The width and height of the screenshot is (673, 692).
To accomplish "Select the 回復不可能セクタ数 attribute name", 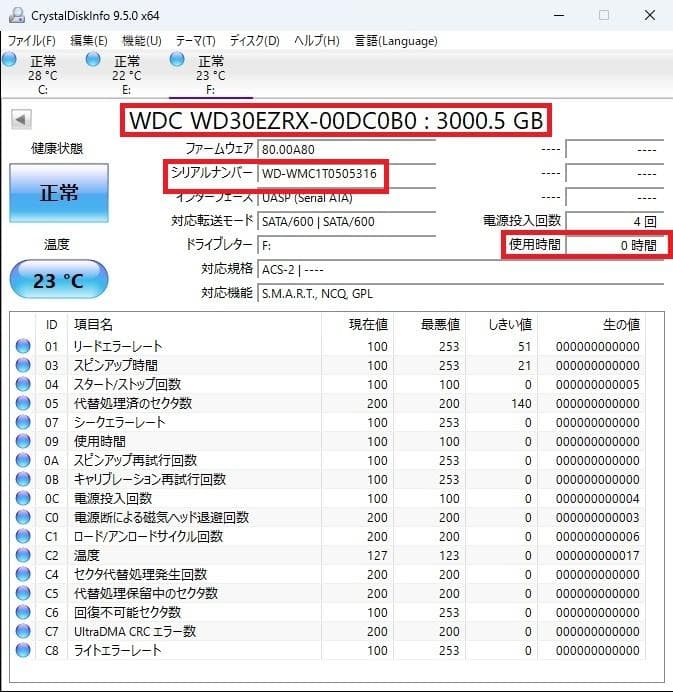I will pyautogui.click(x=128, y=612).
